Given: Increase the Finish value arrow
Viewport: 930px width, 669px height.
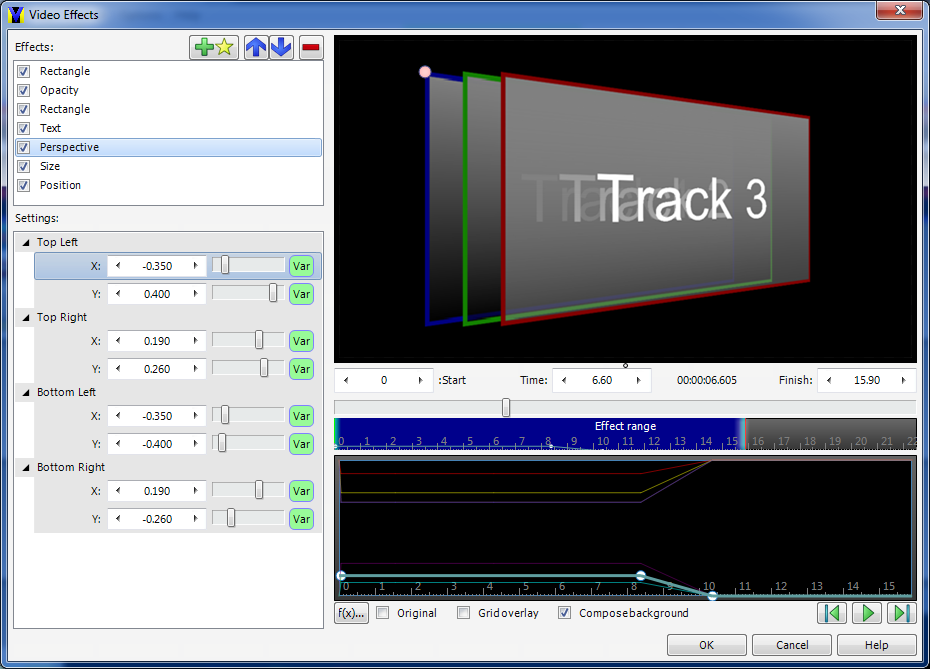Looking at the screenshot, I should click(x=903, y=380).
